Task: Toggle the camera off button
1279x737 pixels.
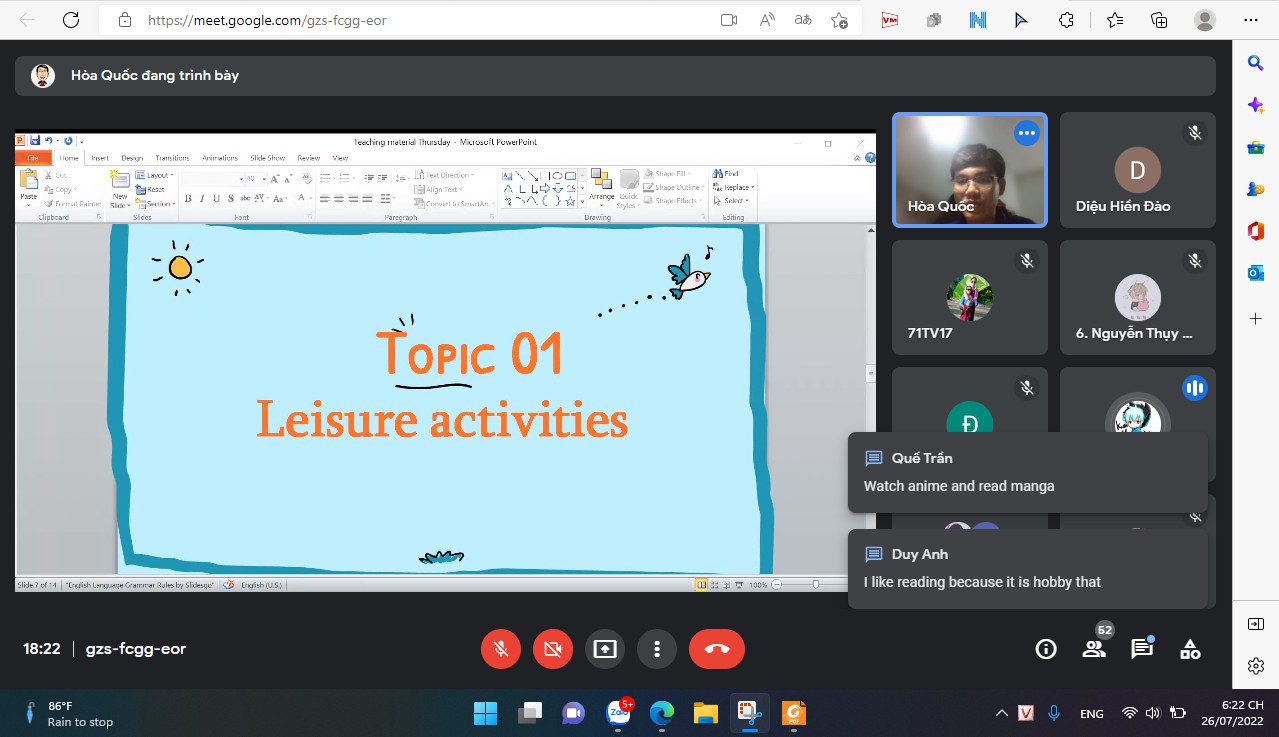Action: 553,649
